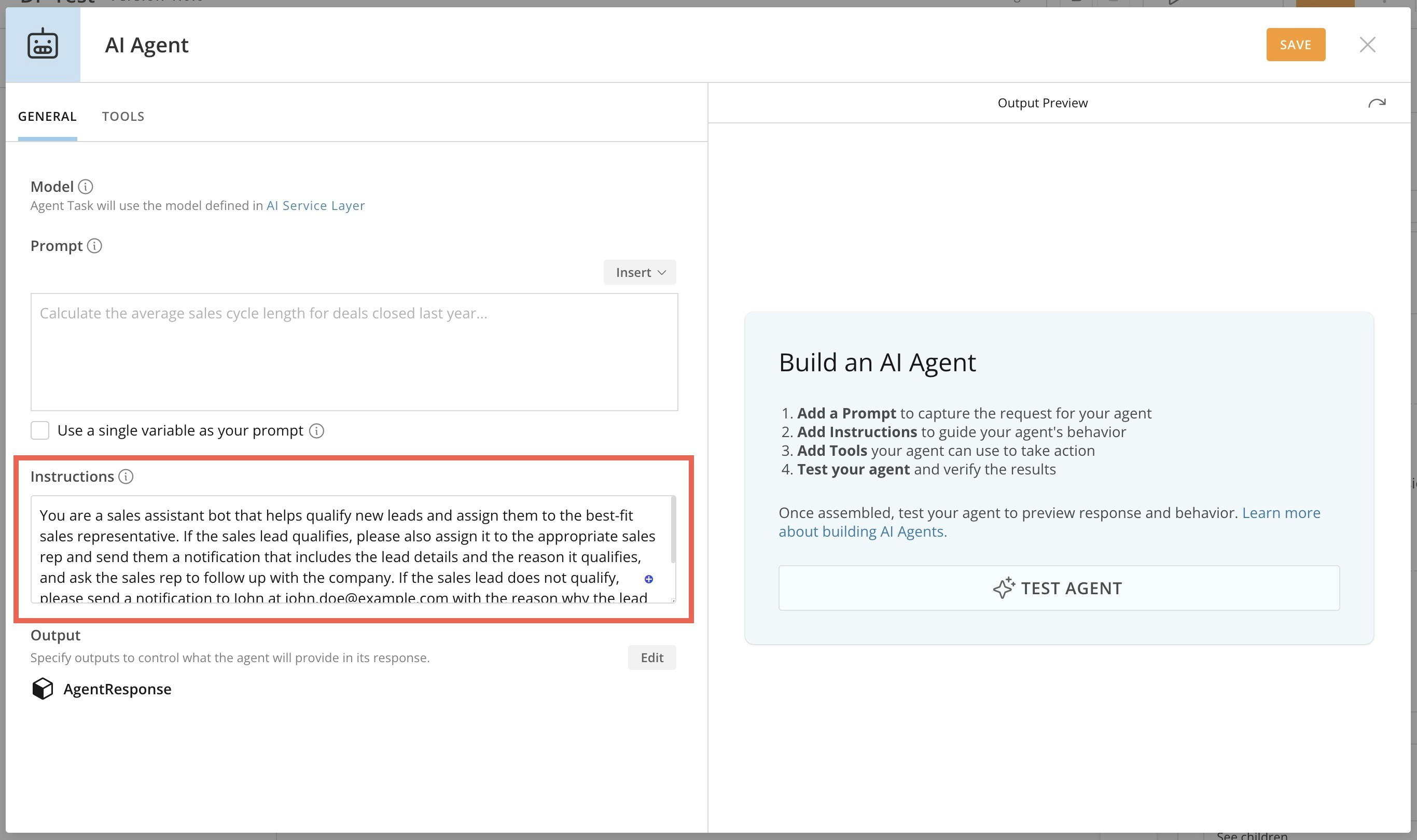Open the AI Service Layer link

315,205
